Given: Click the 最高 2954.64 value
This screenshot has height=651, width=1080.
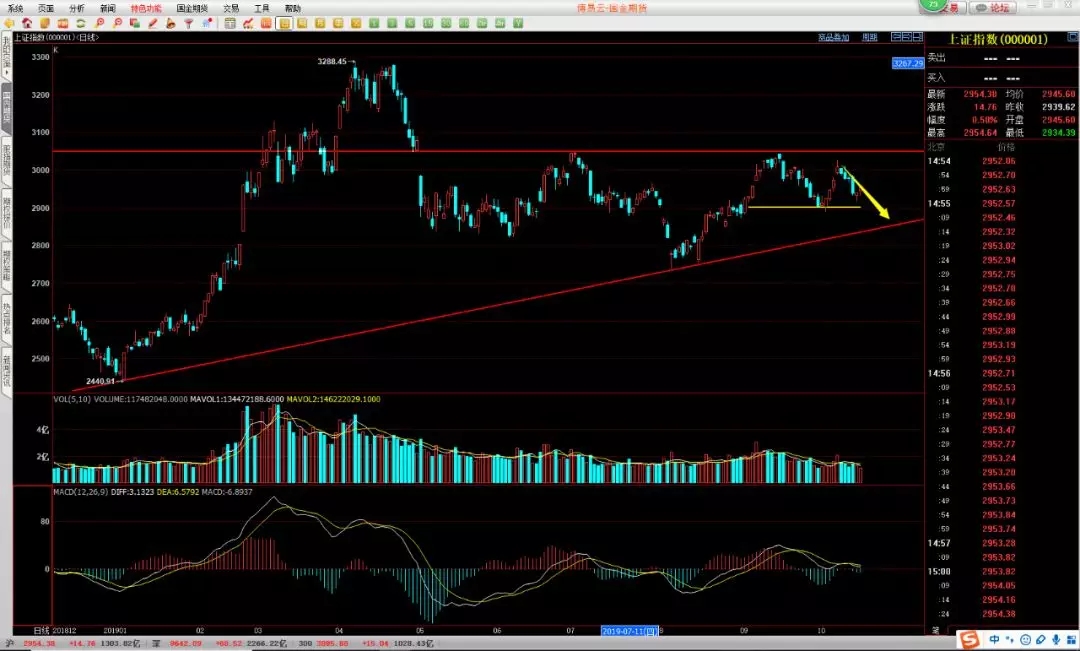Looking at the screenshot, I should pos(980,132).
